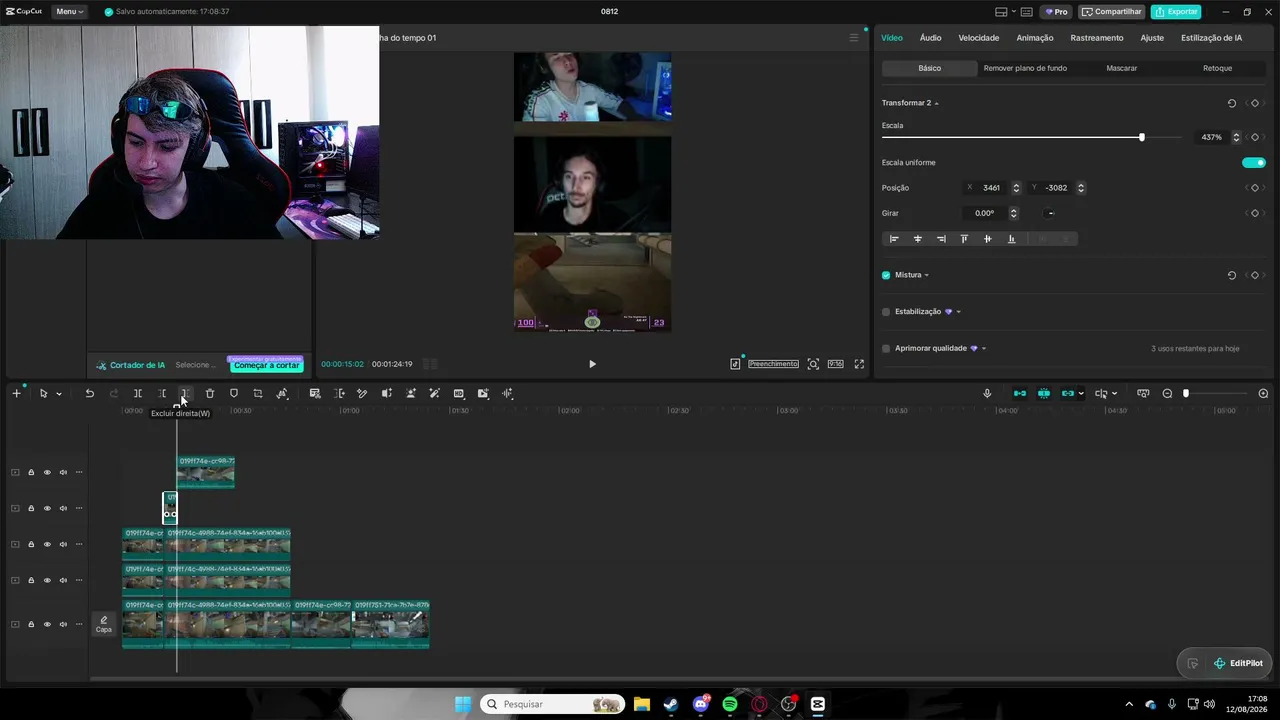Select Remover plano de fundo subtab

(x=1025, y=68)
